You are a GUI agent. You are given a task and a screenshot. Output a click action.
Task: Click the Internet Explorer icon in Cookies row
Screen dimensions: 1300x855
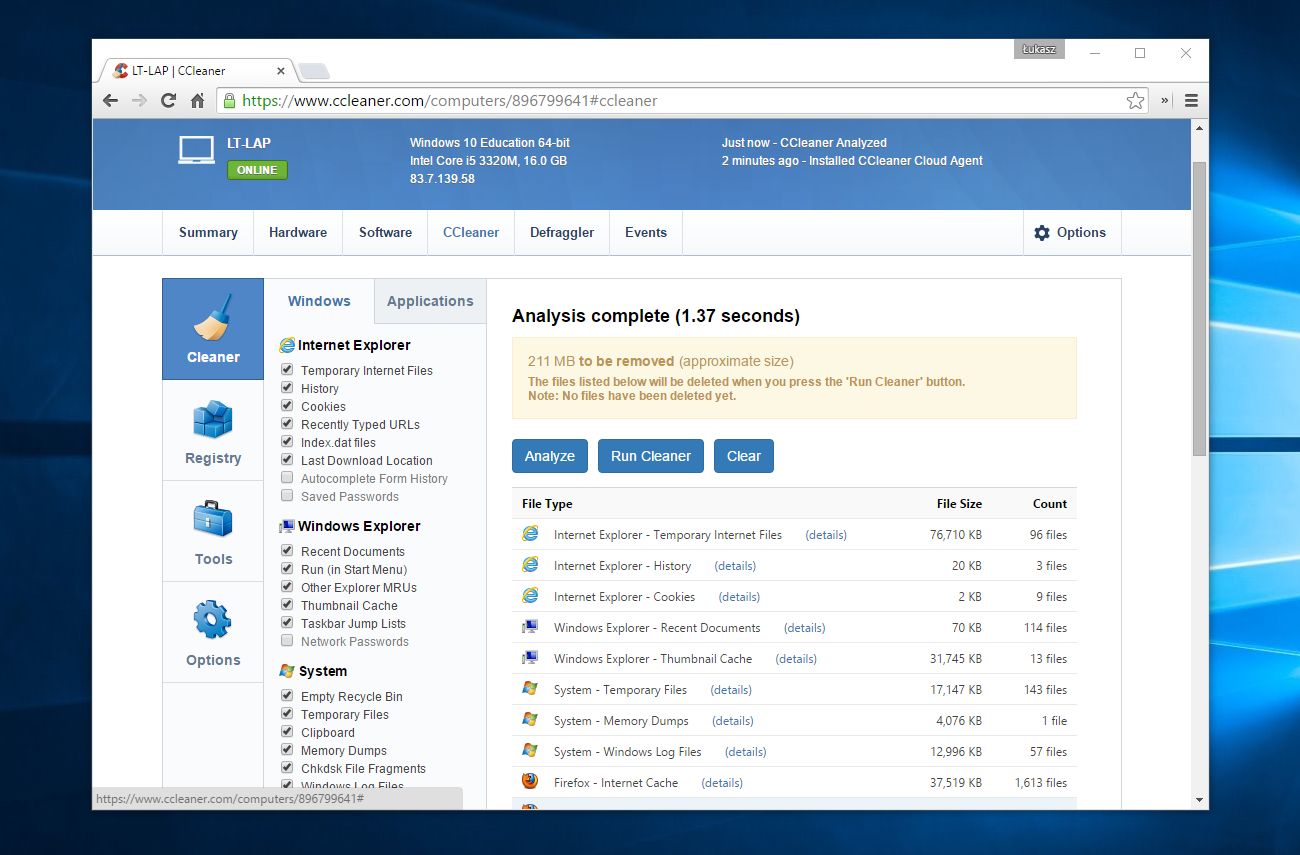[530, 596]
